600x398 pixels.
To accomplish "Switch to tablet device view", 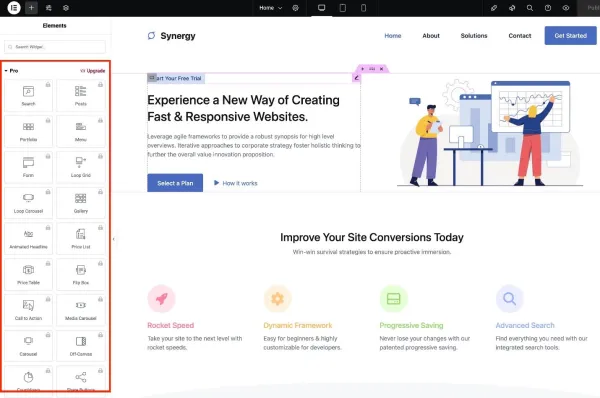I will point(342,8).
